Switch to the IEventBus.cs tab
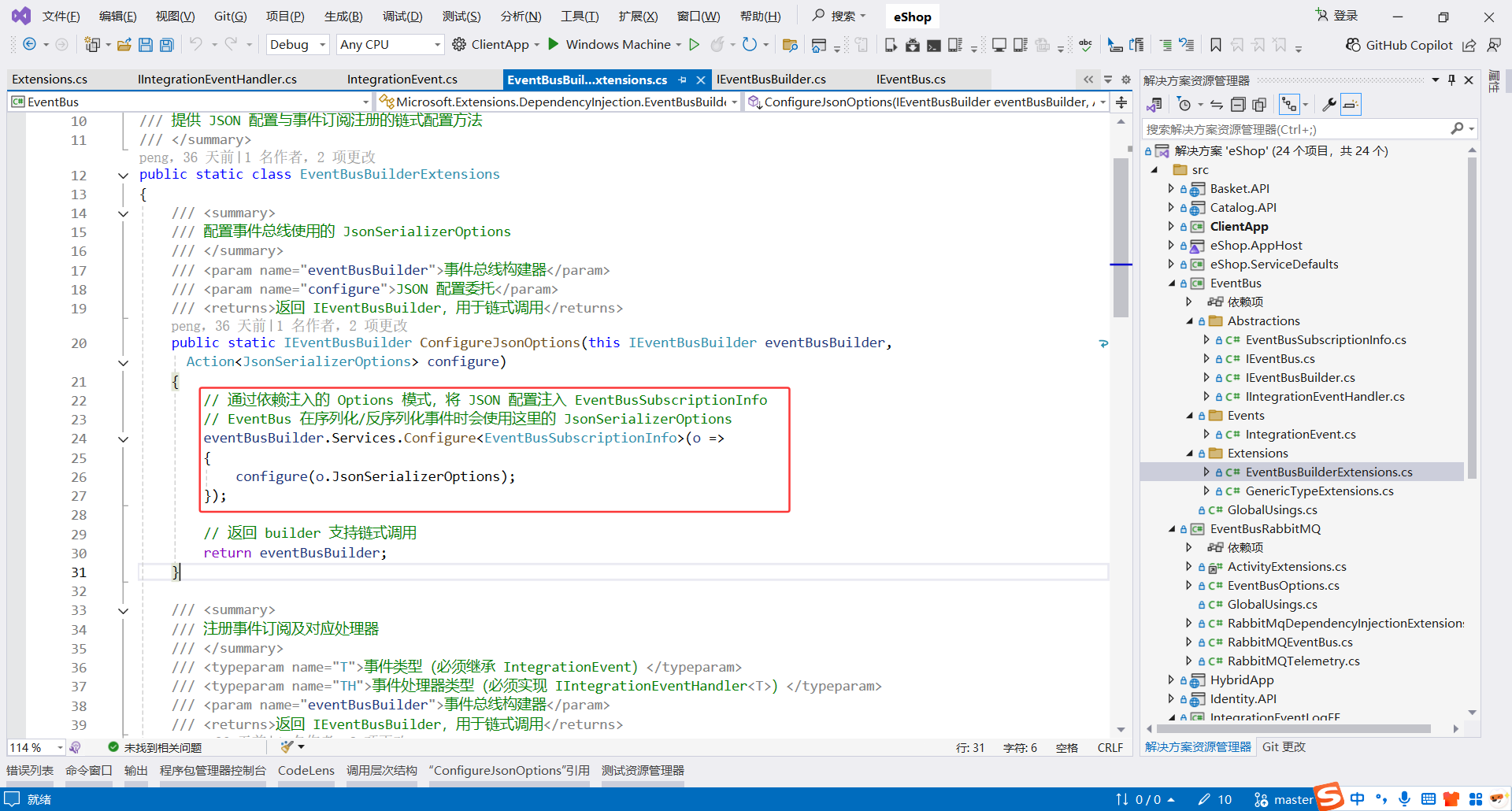Screen dimensions: 1512x811 (910, 80)
